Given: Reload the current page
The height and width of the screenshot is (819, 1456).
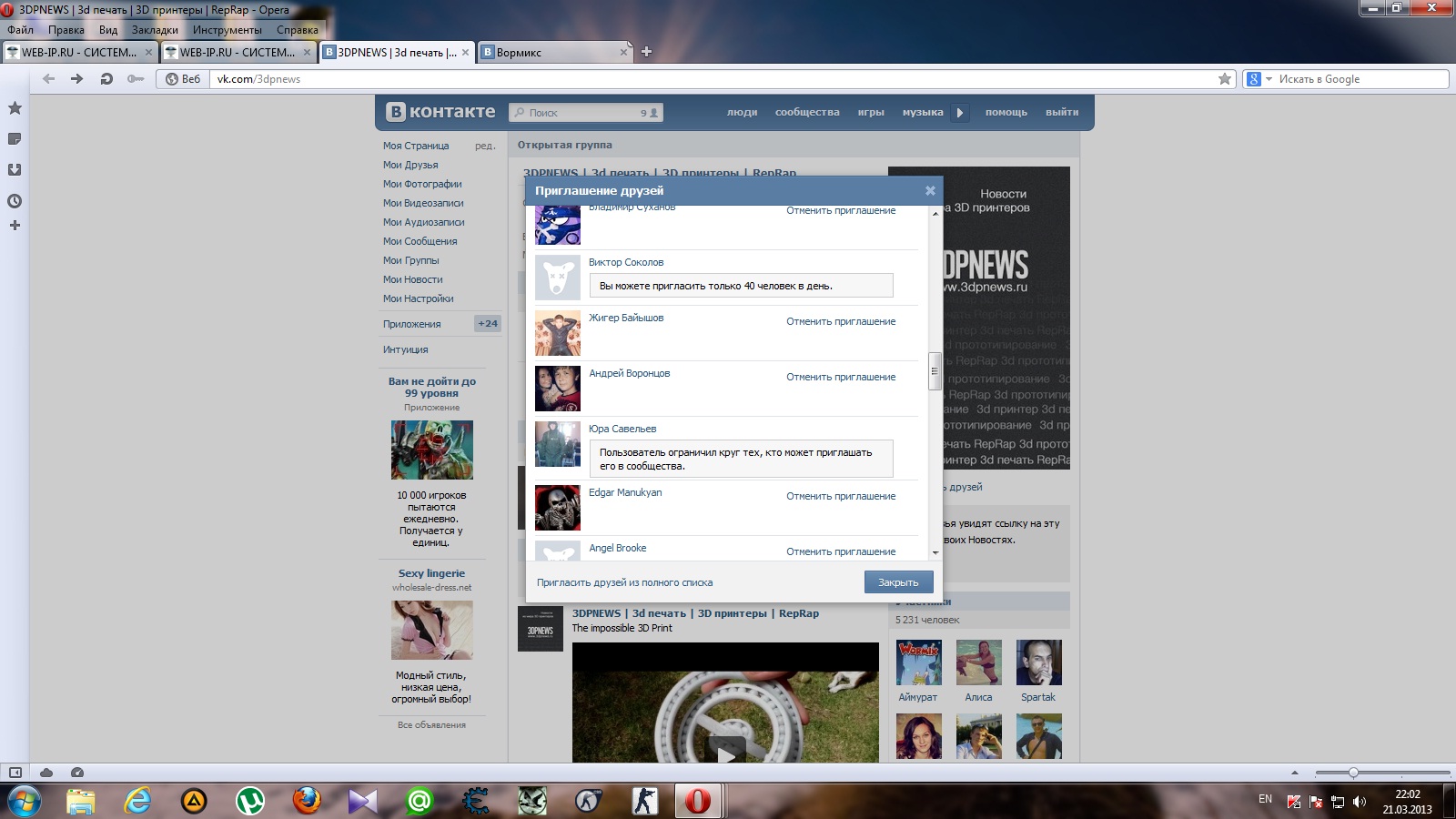Looking at the screenshot, I should click(x=106, y=79).
